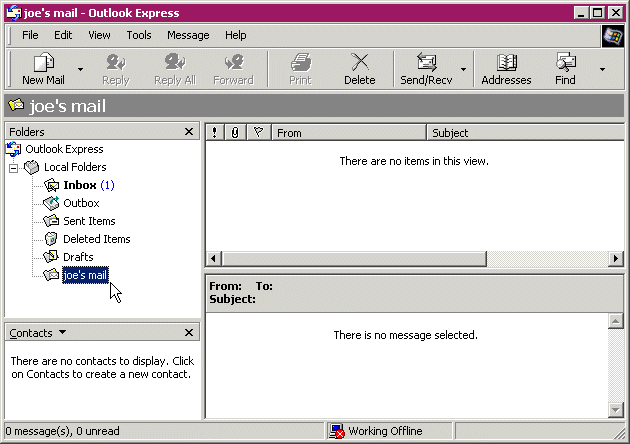630x444 pixels.
Task: Open the Sent Items folder
Action: click(x=89, y=221)
